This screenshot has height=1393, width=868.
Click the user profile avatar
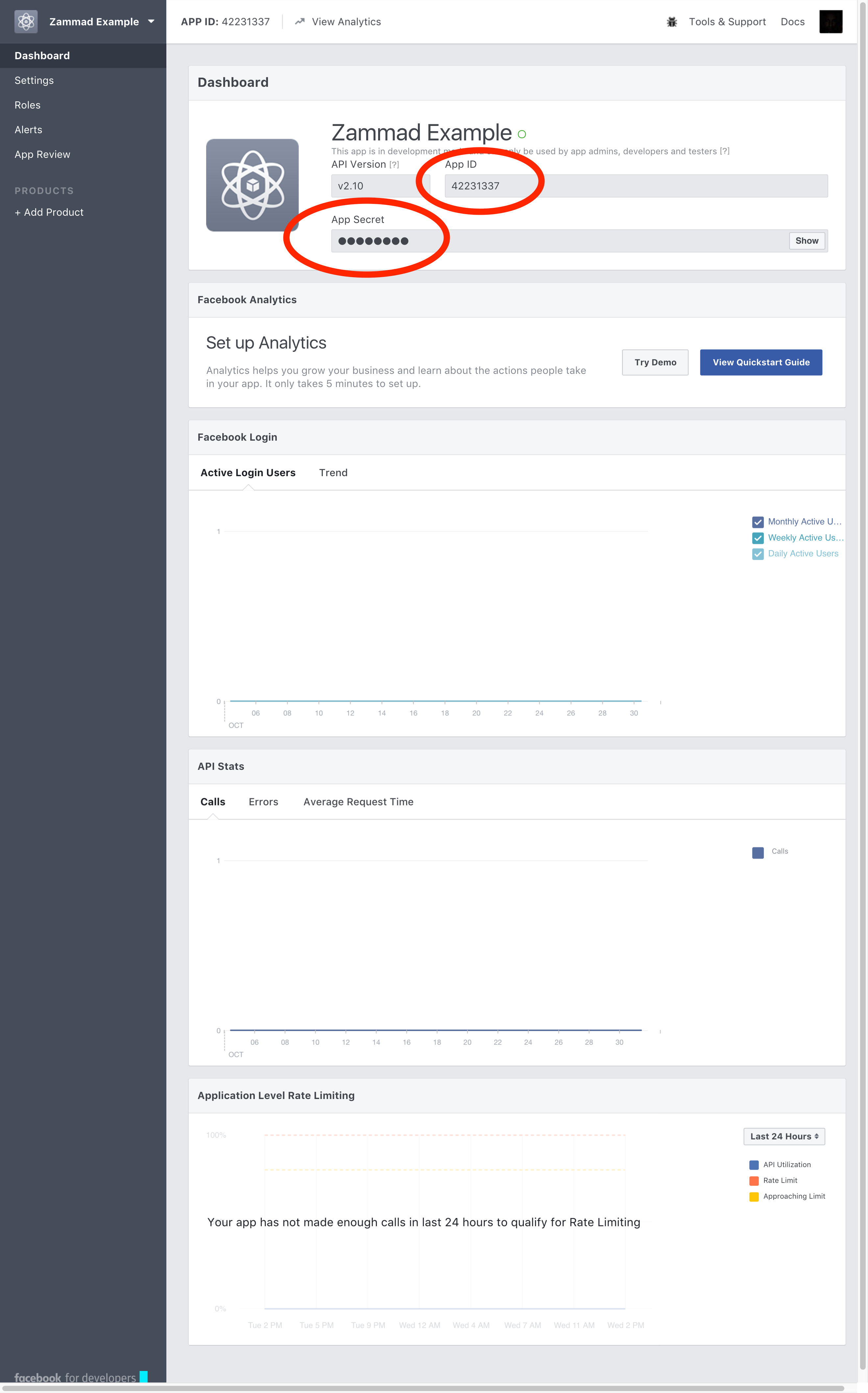coord(830,22)
